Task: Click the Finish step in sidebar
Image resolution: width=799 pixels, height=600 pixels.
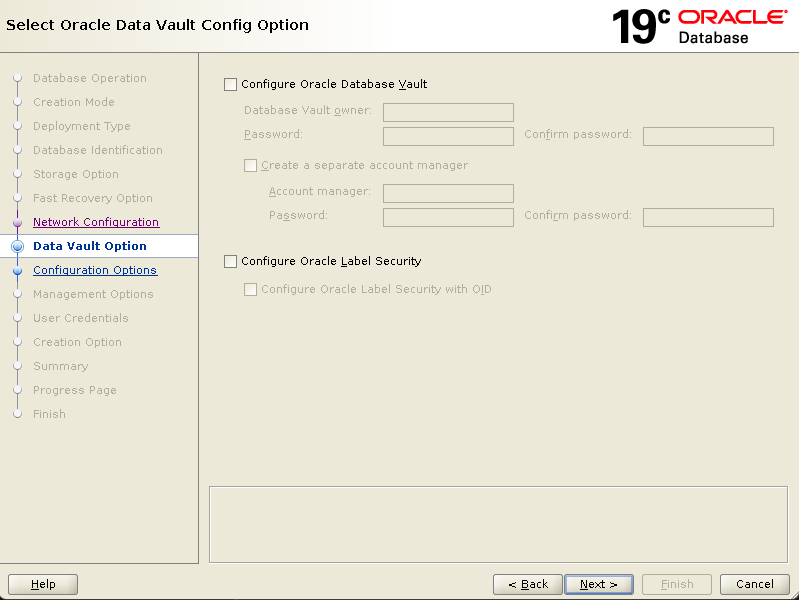Action: tap(49, 414)
